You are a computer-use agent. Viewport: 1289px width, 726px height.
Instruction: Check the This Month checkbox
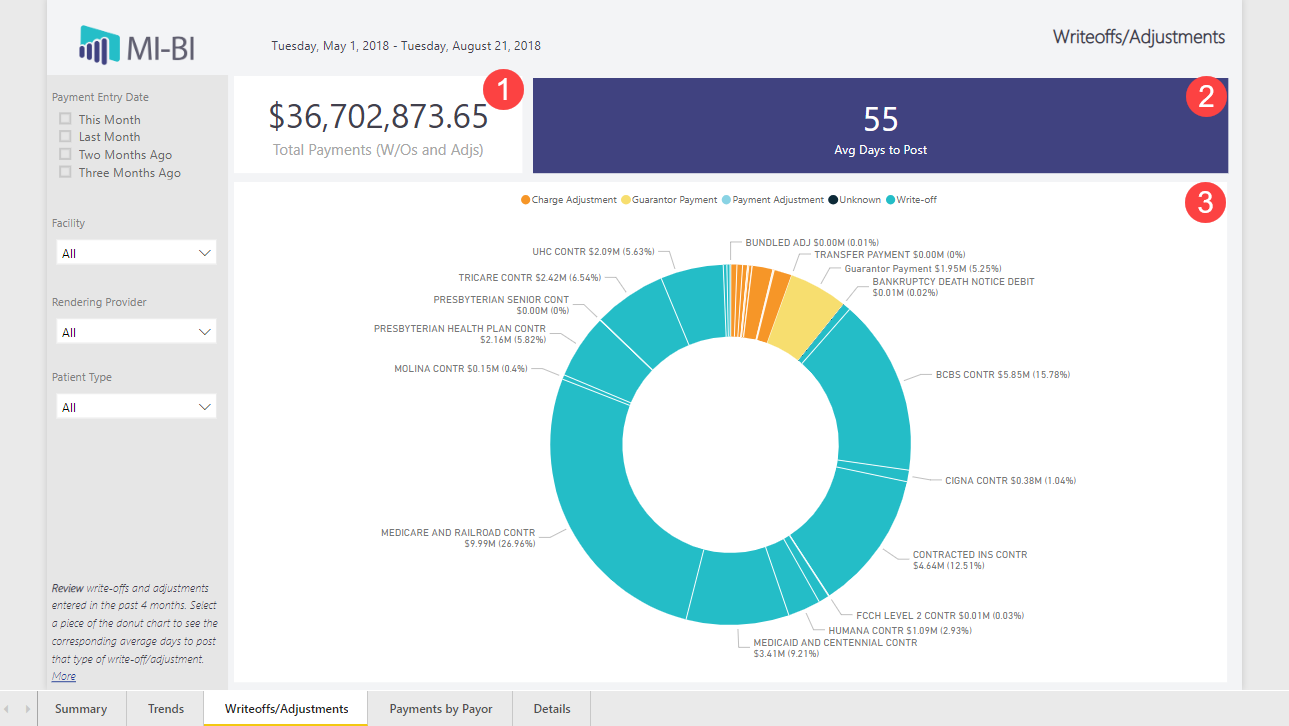pos(65,119)
